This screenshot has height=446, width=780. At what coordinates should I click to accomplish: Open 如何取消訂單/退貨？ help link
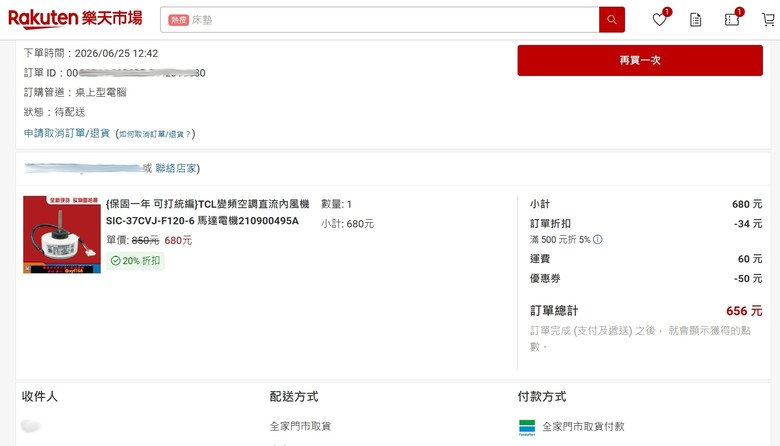pyautogui.click(x=155, y=134)
